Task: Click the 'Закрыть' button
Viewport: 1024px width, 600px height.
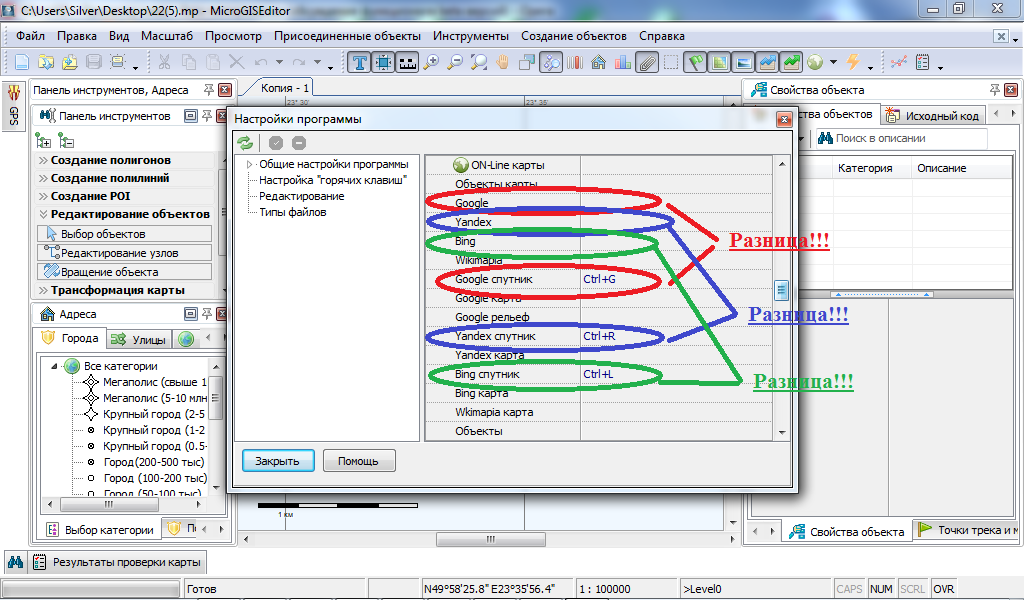Action: (x=278, y=461)
